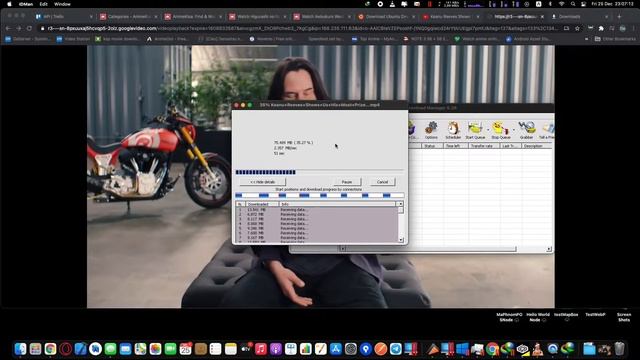Open Other Bookmarks folder
The width and height of the screenshot is (640, 360).
coord(615,39)
